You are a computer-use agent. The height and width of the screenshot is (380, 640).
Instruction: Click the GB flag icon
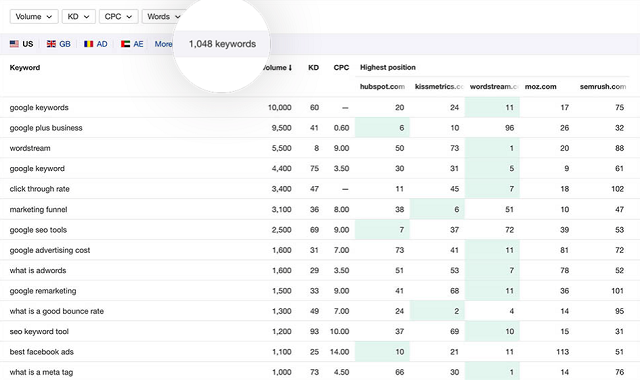(51, 44)
